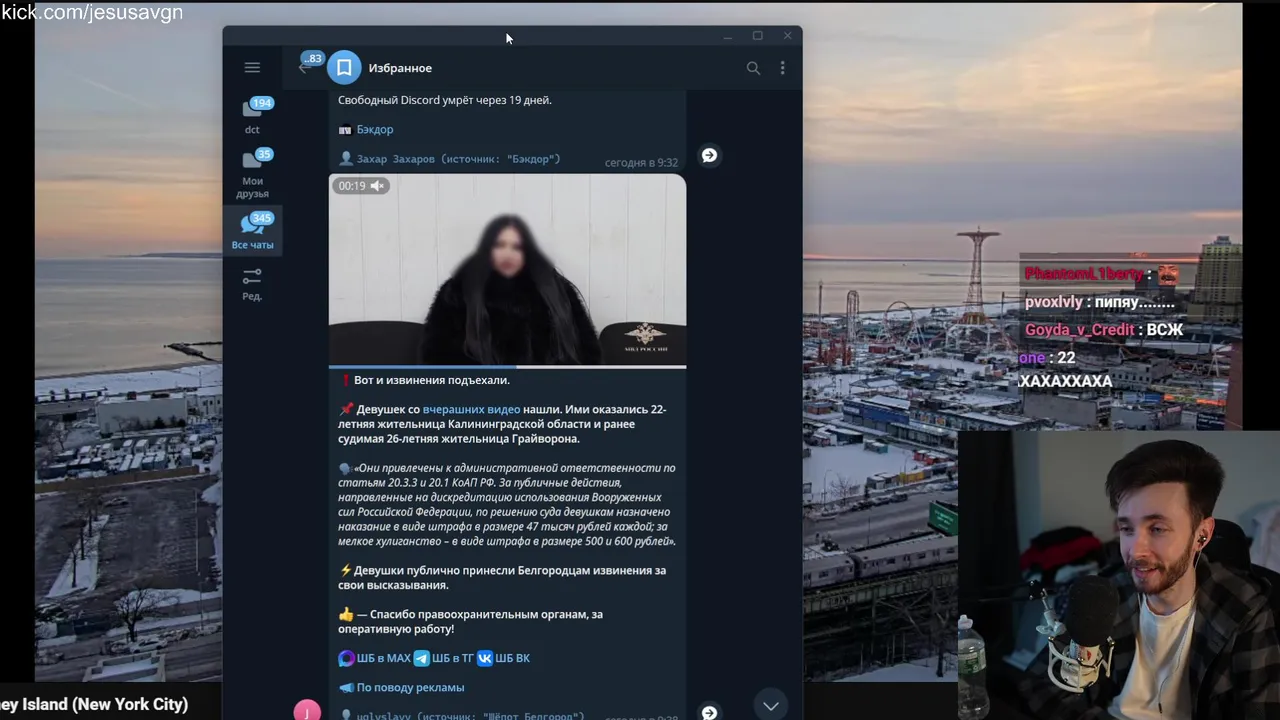Click the Спасибо правоохранительным органам paragraph
1280x720 pixels.
(470, 621)
